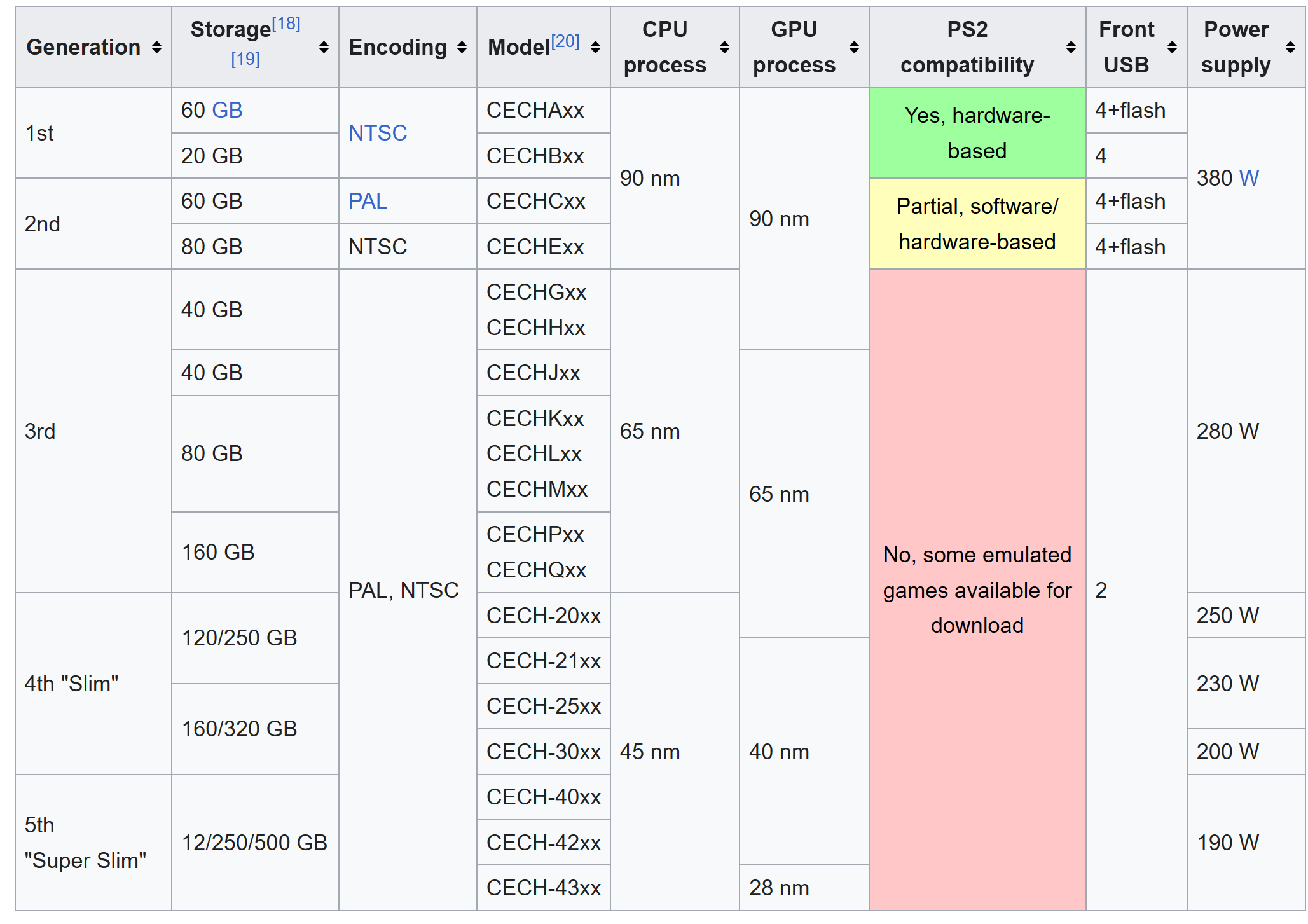Open citation reference 19
Viewport: 1308px width, 924px height.
click(x=245, y=59)
